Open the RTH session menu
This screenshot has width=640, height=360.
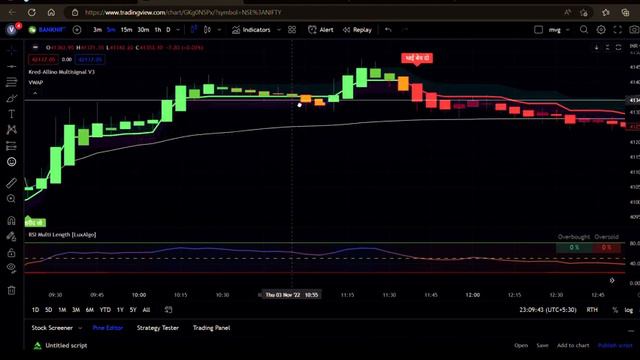(592, 310)
